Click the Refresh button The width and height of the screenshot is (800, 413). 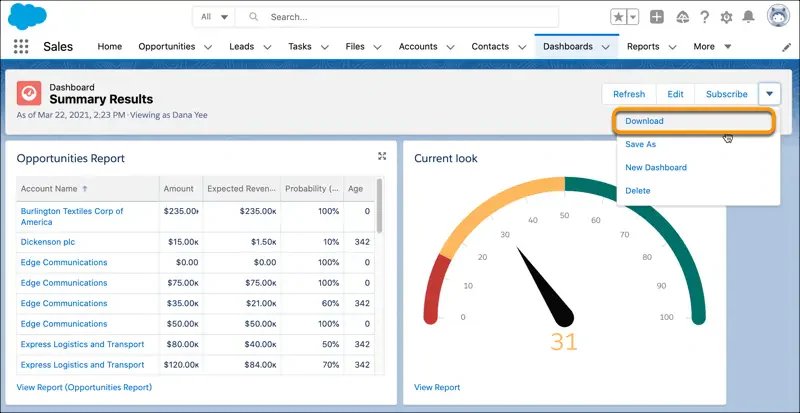(629, 94)
